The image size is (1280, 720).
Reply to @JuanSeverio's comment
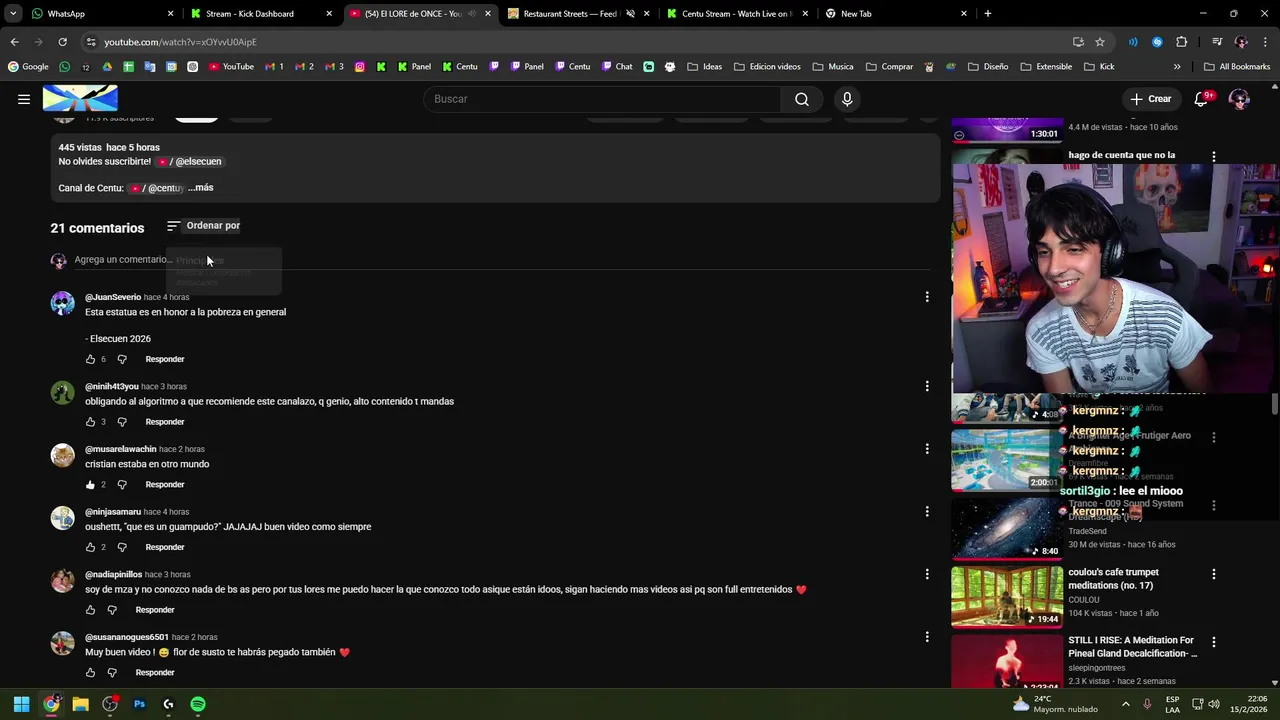(165, 359)
